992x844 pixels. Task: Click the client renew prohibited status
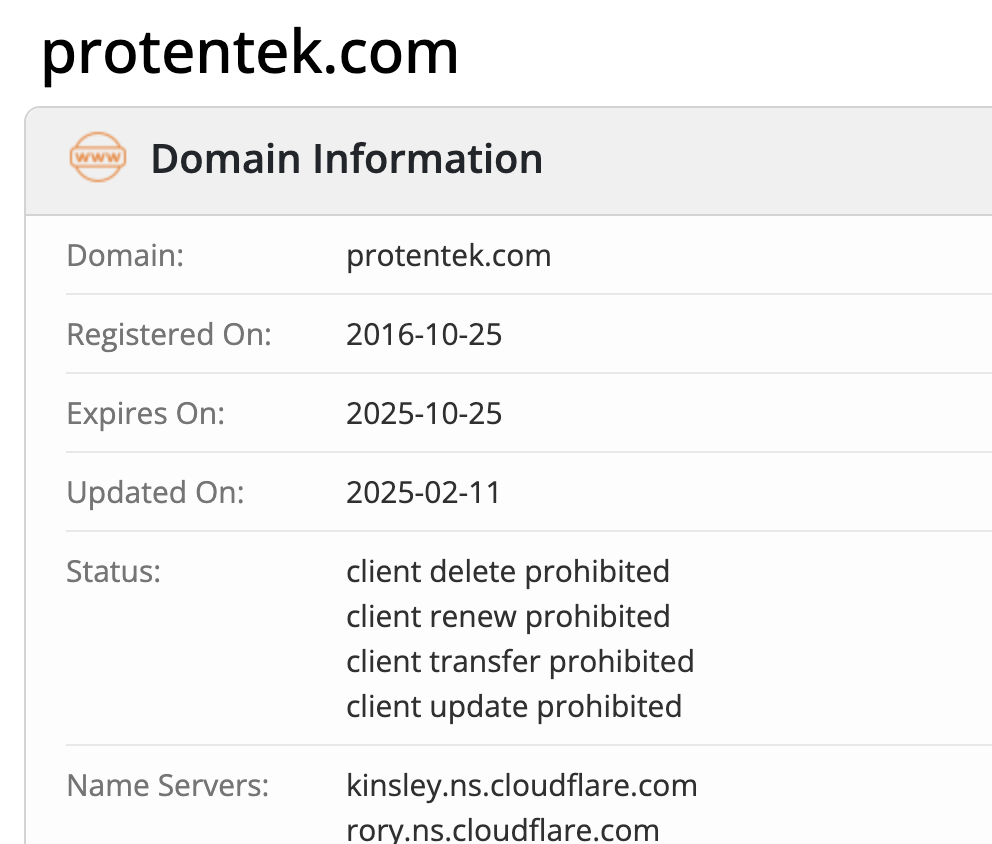pos(508,616)
